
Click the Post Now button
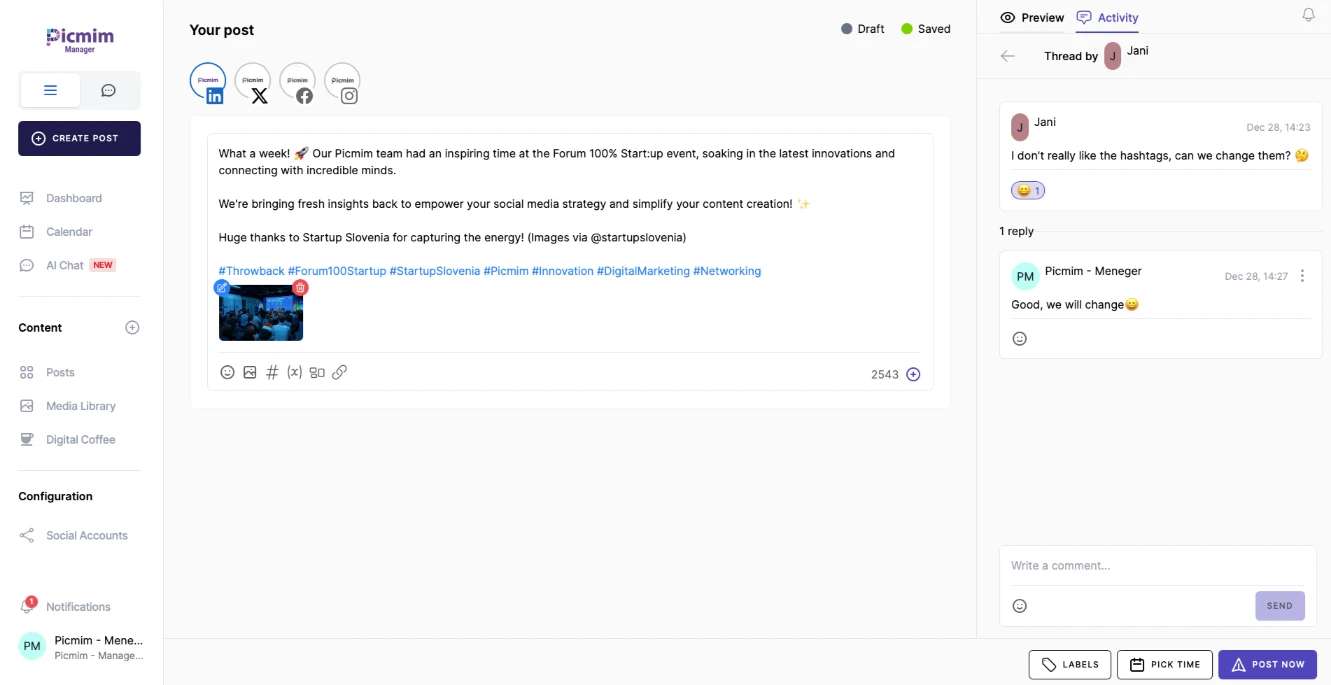click(1268, 664)
